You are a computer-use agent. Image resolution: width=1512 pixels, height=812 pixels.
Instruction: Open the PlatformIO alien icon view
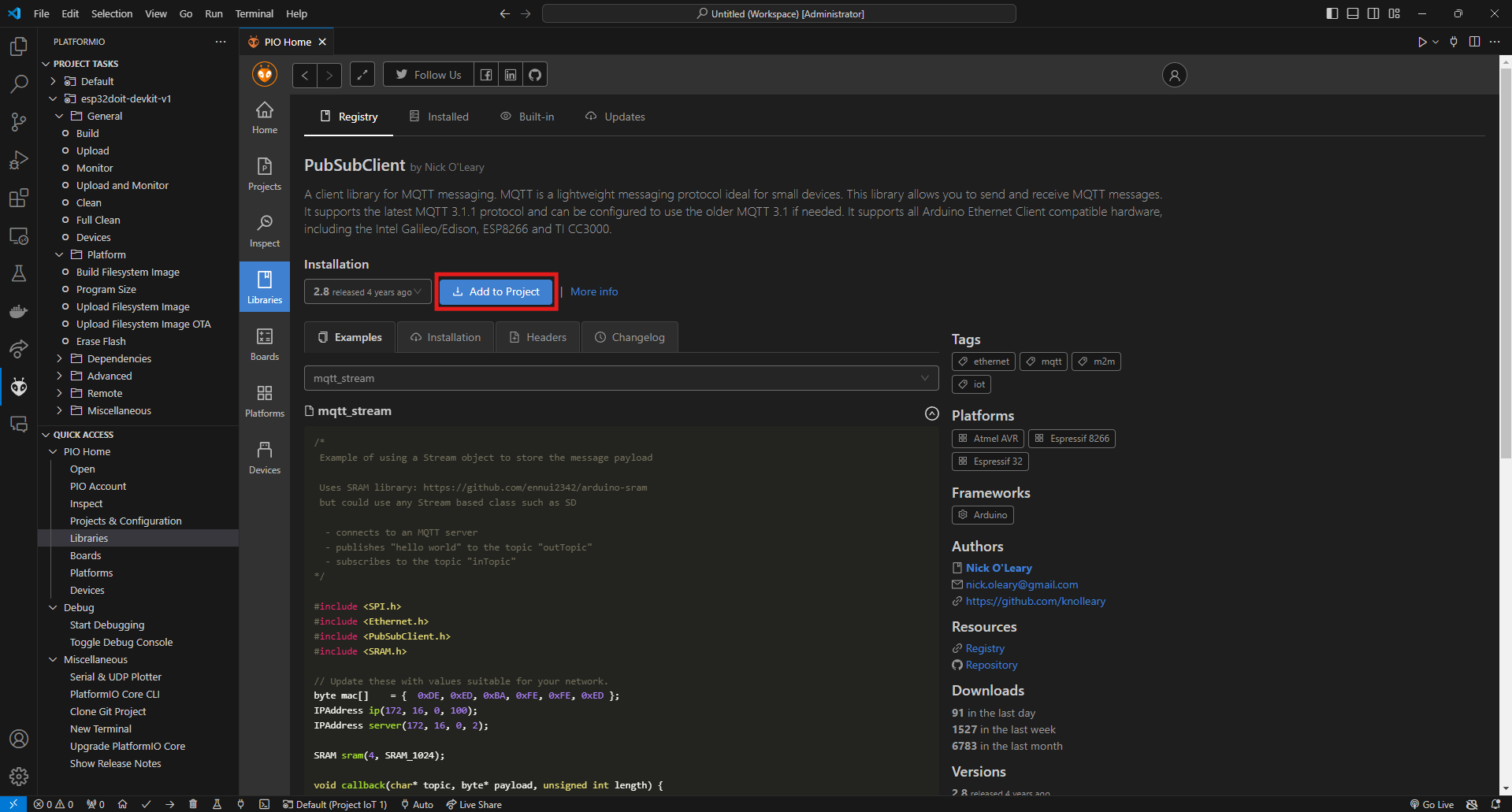pos(19,387)
